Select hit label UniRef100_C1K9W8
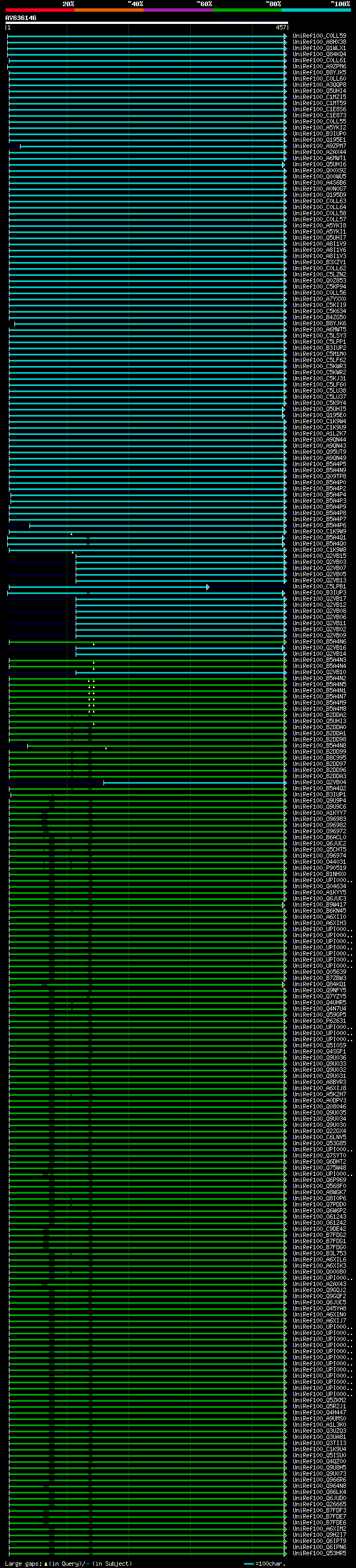The image size is (356, 1568). pyautogui.click(x=319, y=550)
